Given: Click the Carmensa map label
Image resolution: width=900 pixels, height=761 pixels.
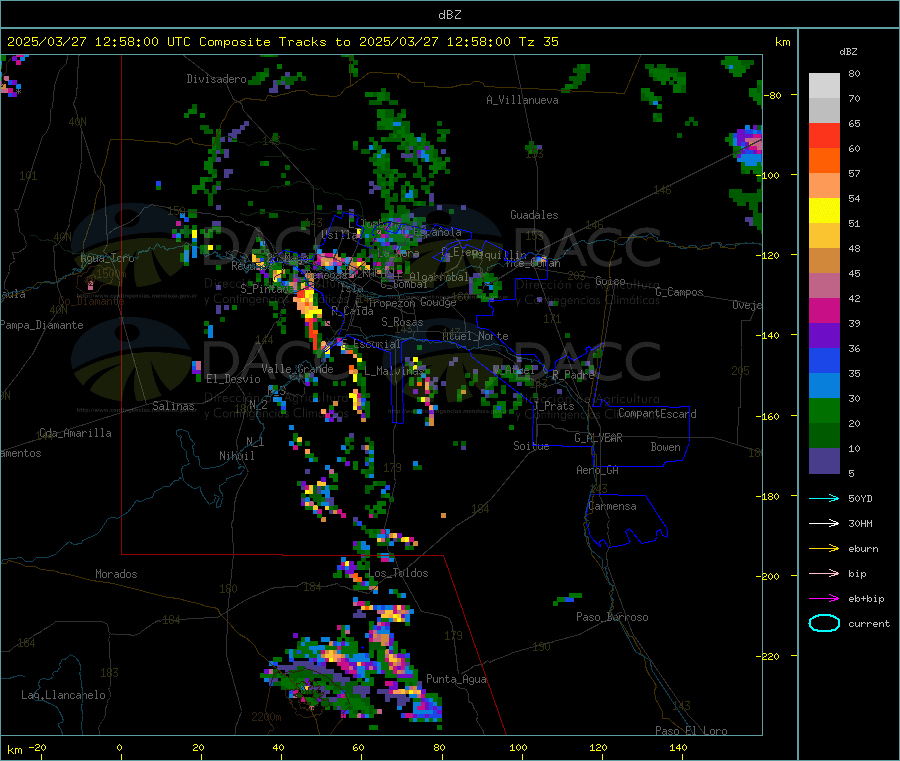Looking at the screenshot, I should tap(612, 506).
